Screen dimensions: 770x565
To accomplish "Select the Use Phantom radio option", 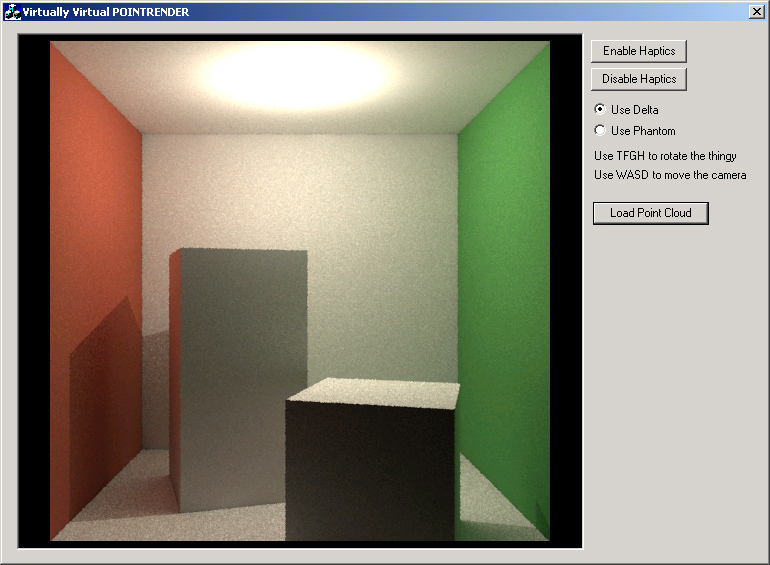I will 600,131.
